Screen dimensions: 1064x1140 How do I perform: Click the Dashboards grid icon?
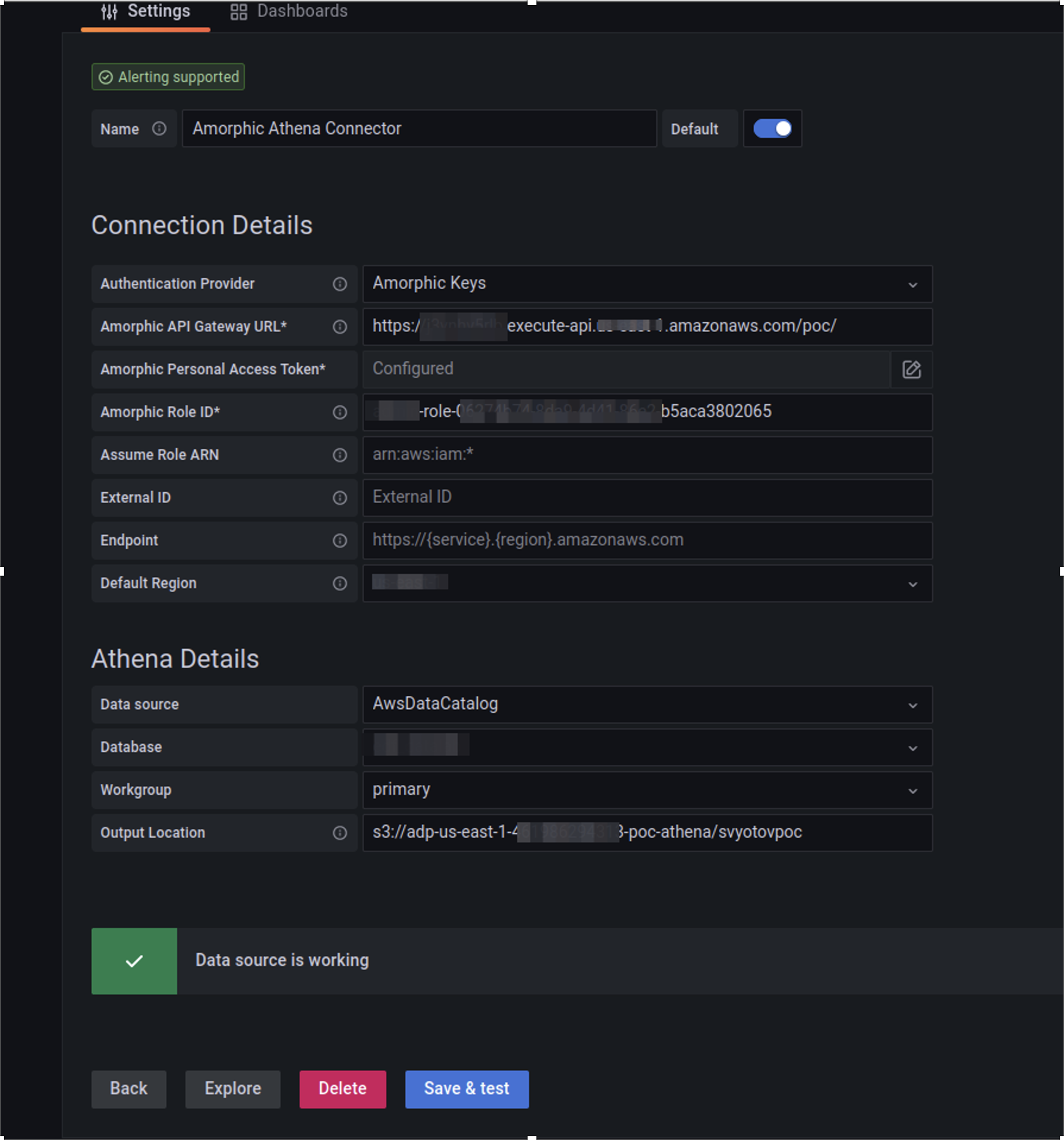pyautogui.click(x=239, y=11)
